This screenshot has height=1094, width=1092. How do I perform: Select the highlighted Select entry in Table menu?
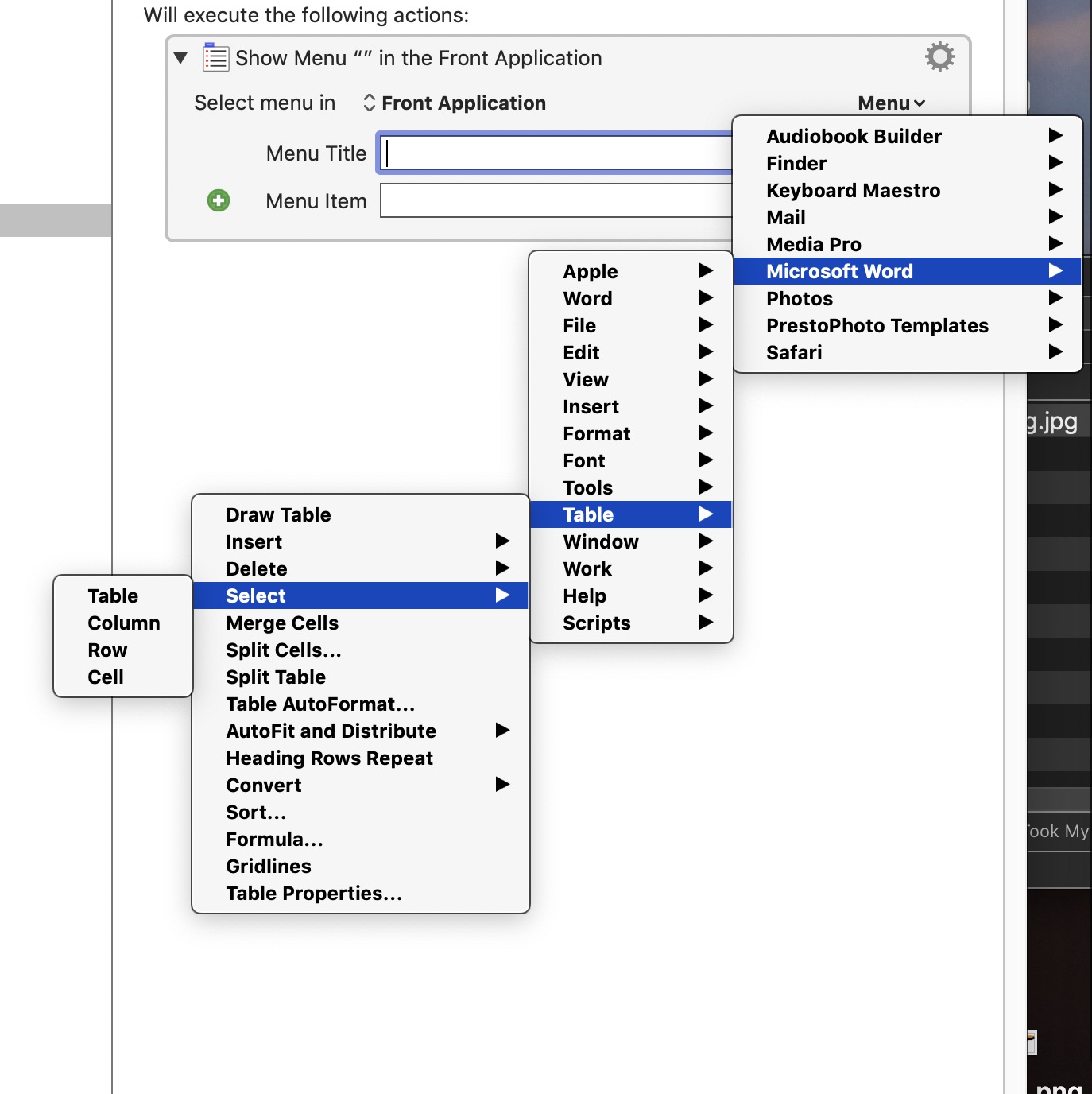pyautogui.click(x=361, y=596)
